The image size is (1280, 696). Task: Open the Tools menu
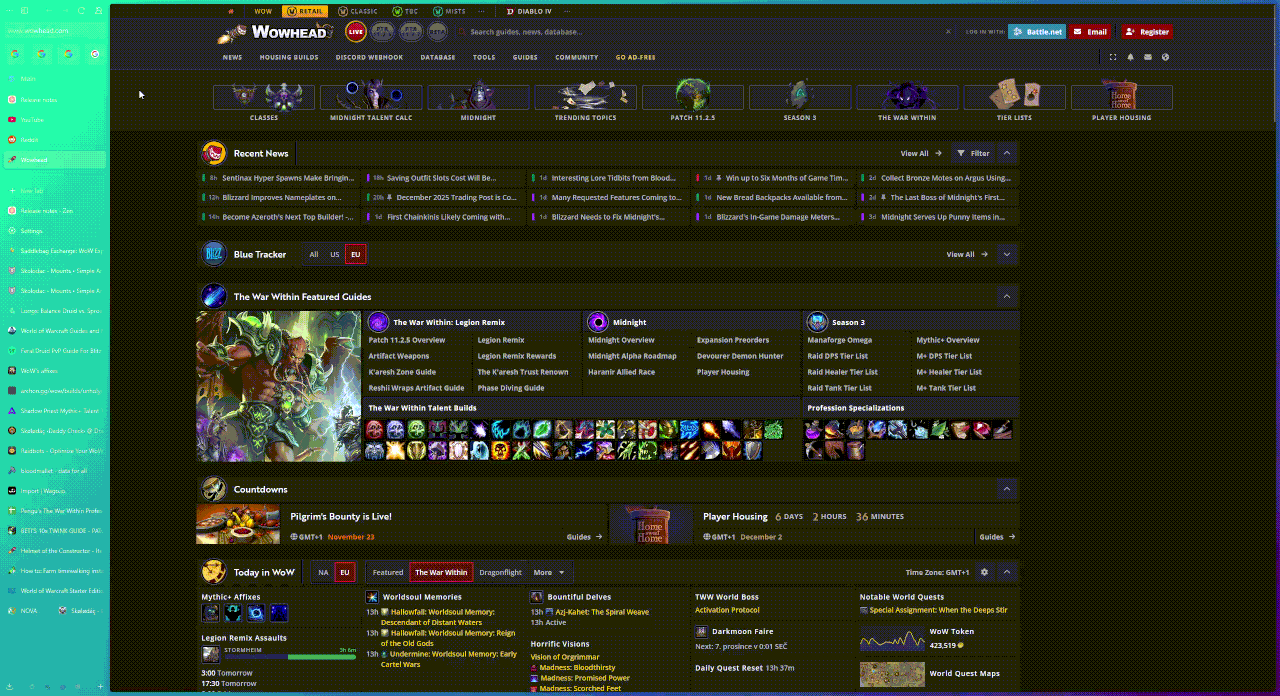[484, 57]
